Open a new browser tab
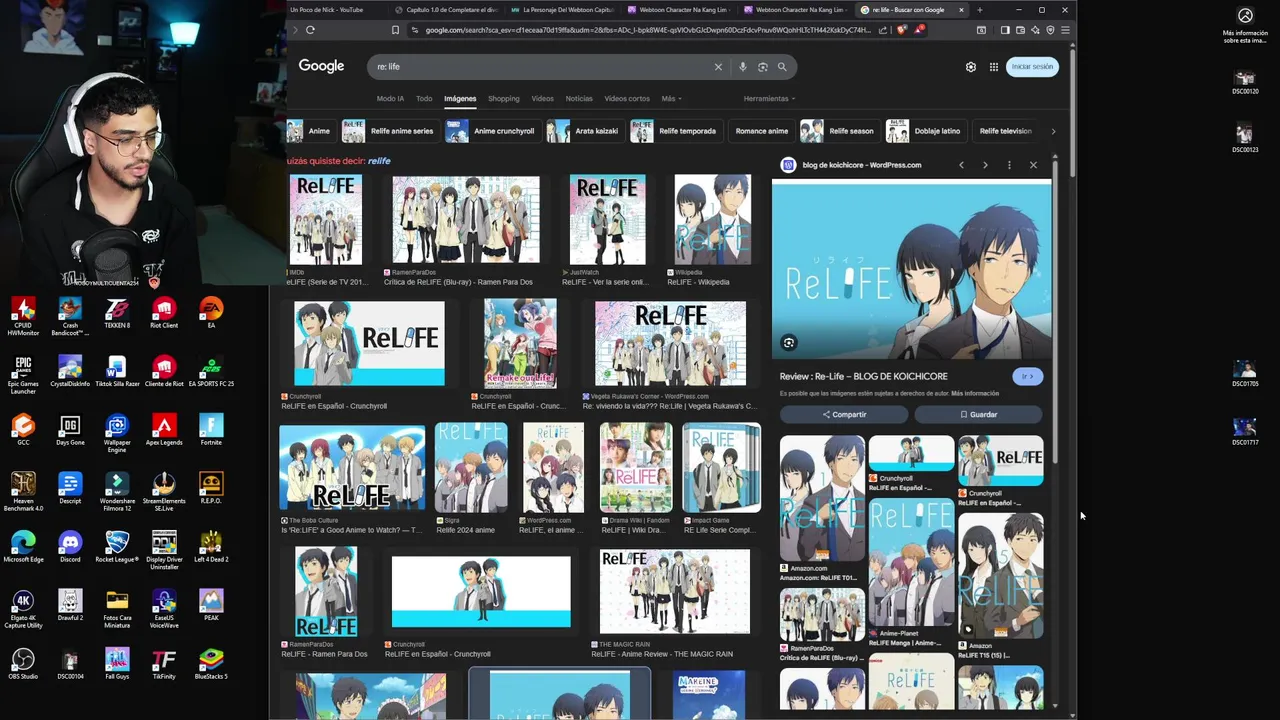This screenshot has width=1280, height=720. coord(979,10)
